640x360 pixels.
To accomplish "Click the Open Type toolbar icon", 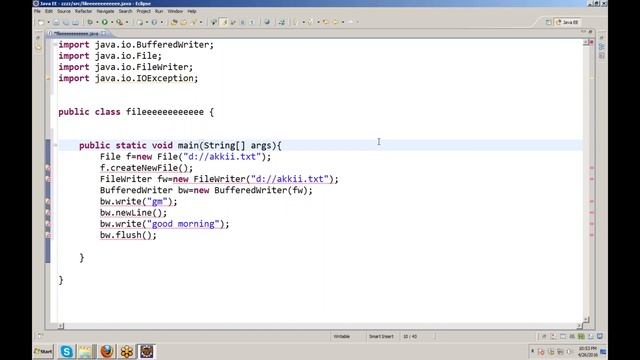I will point(173,22).
